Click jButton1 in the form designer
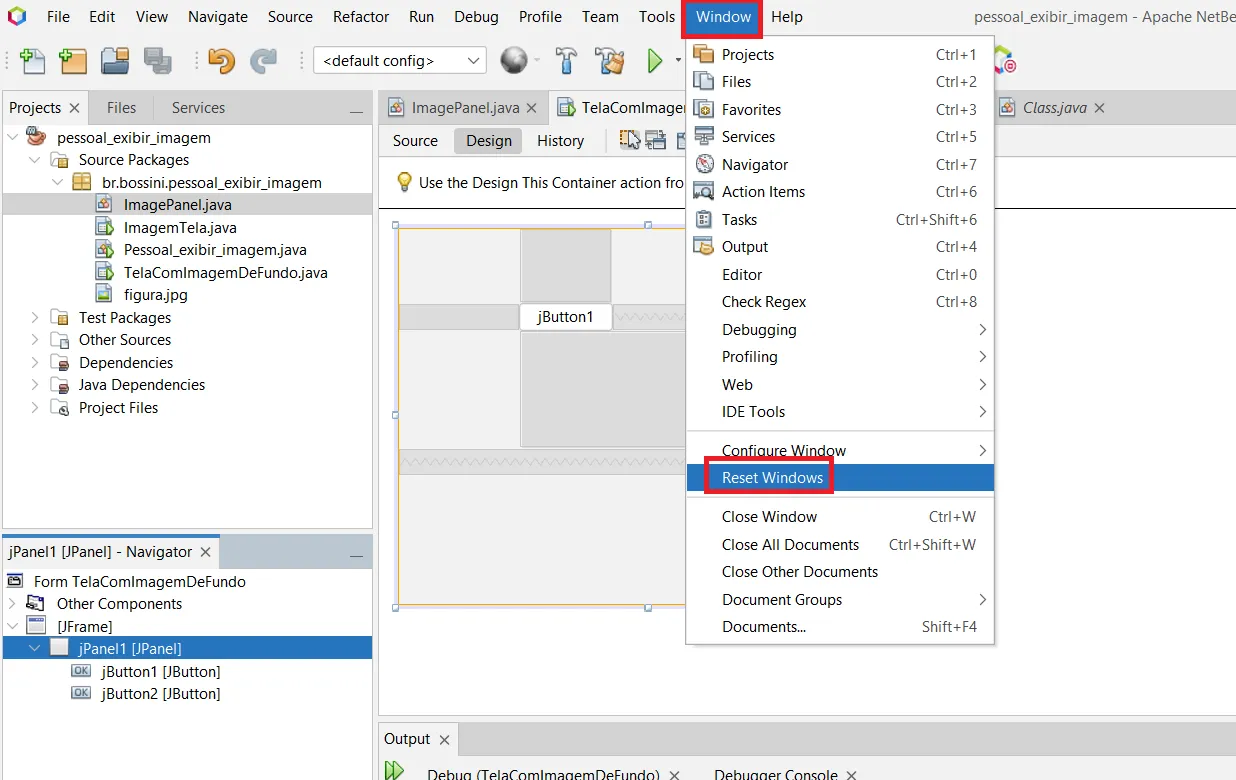Screen dimensions: 1236x780 565,317
